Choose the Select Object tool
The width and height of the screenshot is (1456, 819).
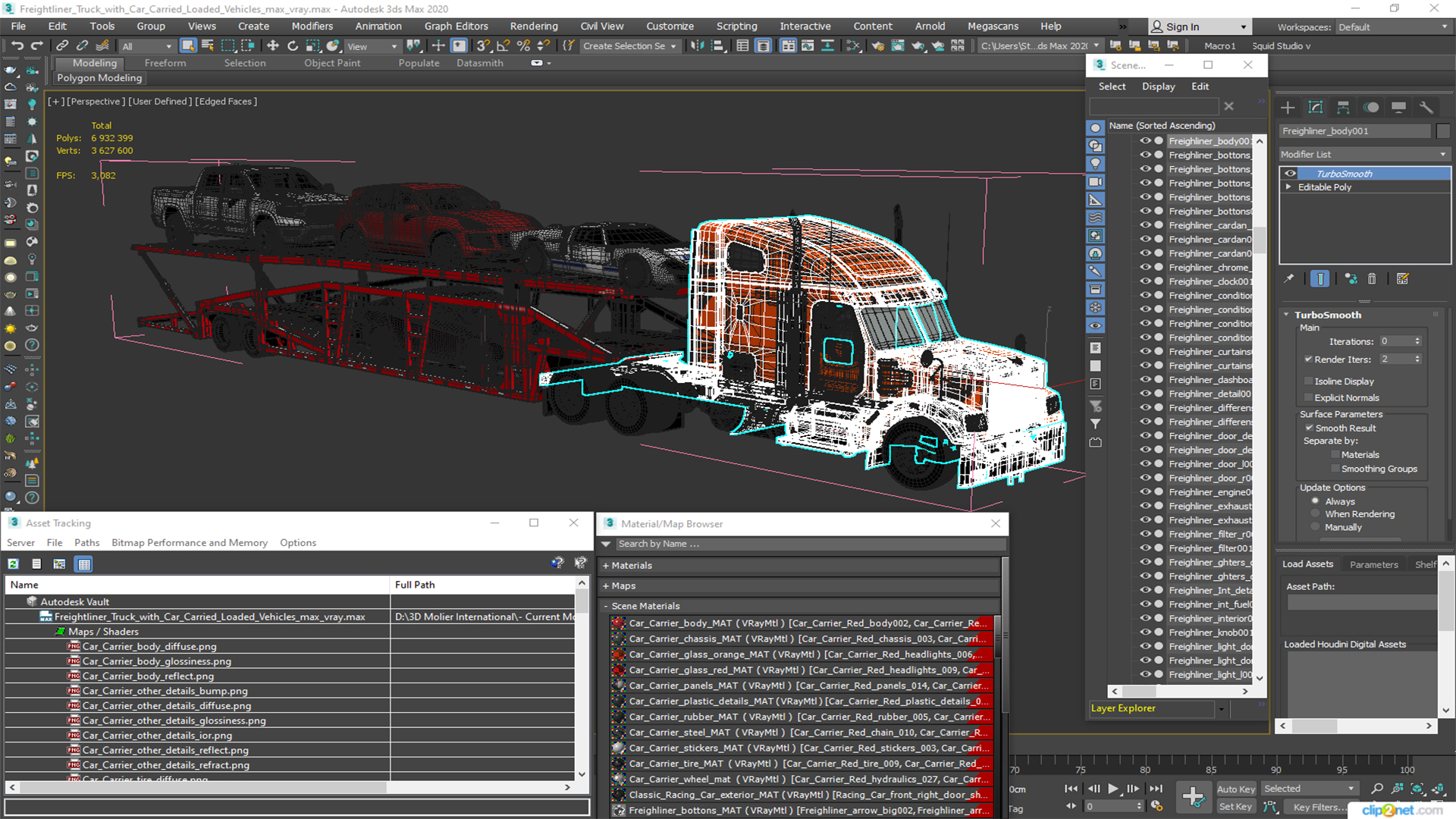point(188,46)
